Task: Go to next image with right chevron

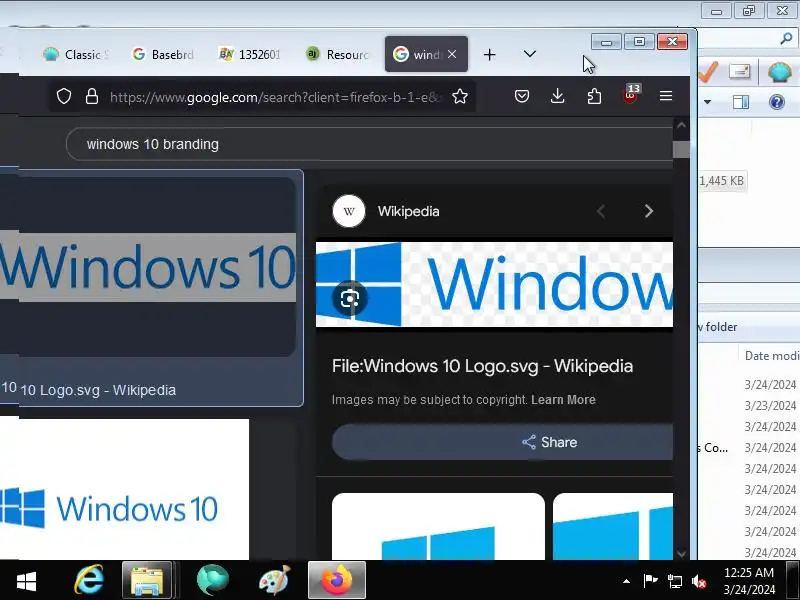Action: click(648, 211)
